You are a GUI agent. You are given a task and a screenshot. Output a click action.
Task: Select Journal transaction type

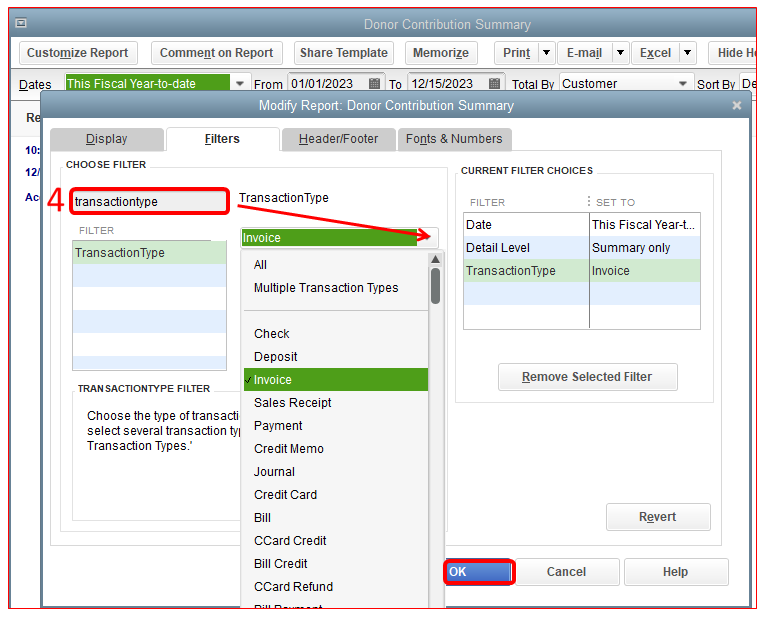pyautogui.click(x=336, y=472)
